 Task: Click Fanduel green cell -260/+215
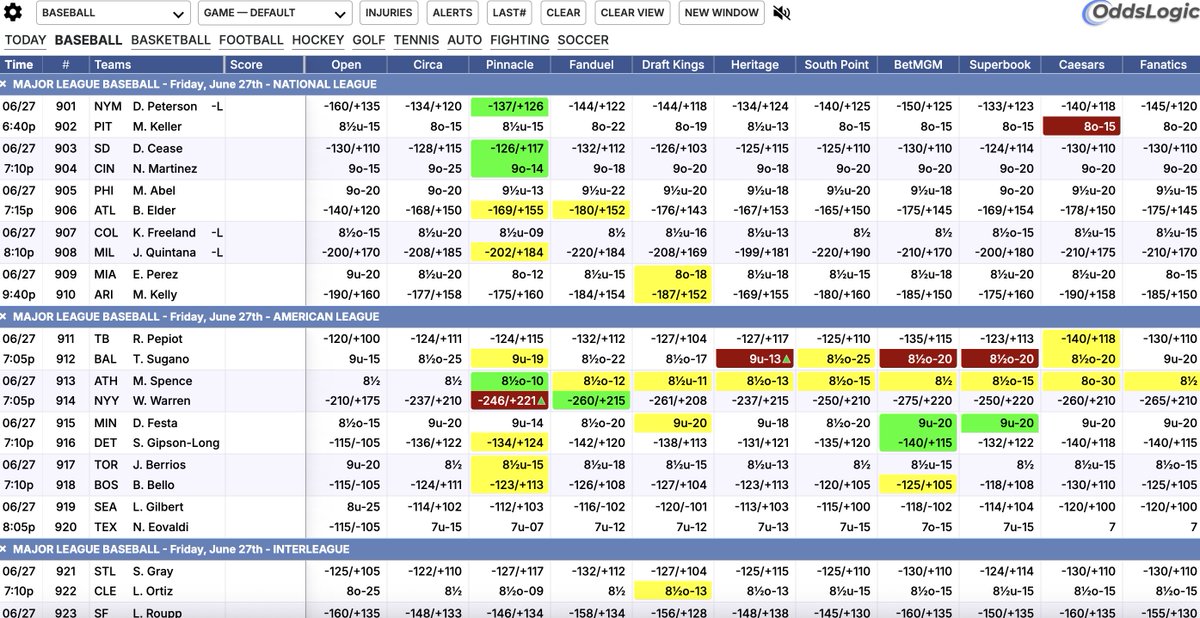591,401
